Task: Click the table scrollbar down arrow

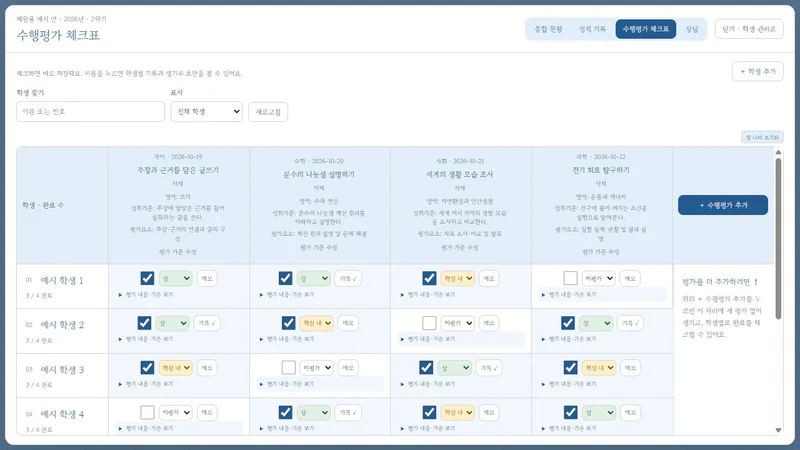Action: [778, 430]
